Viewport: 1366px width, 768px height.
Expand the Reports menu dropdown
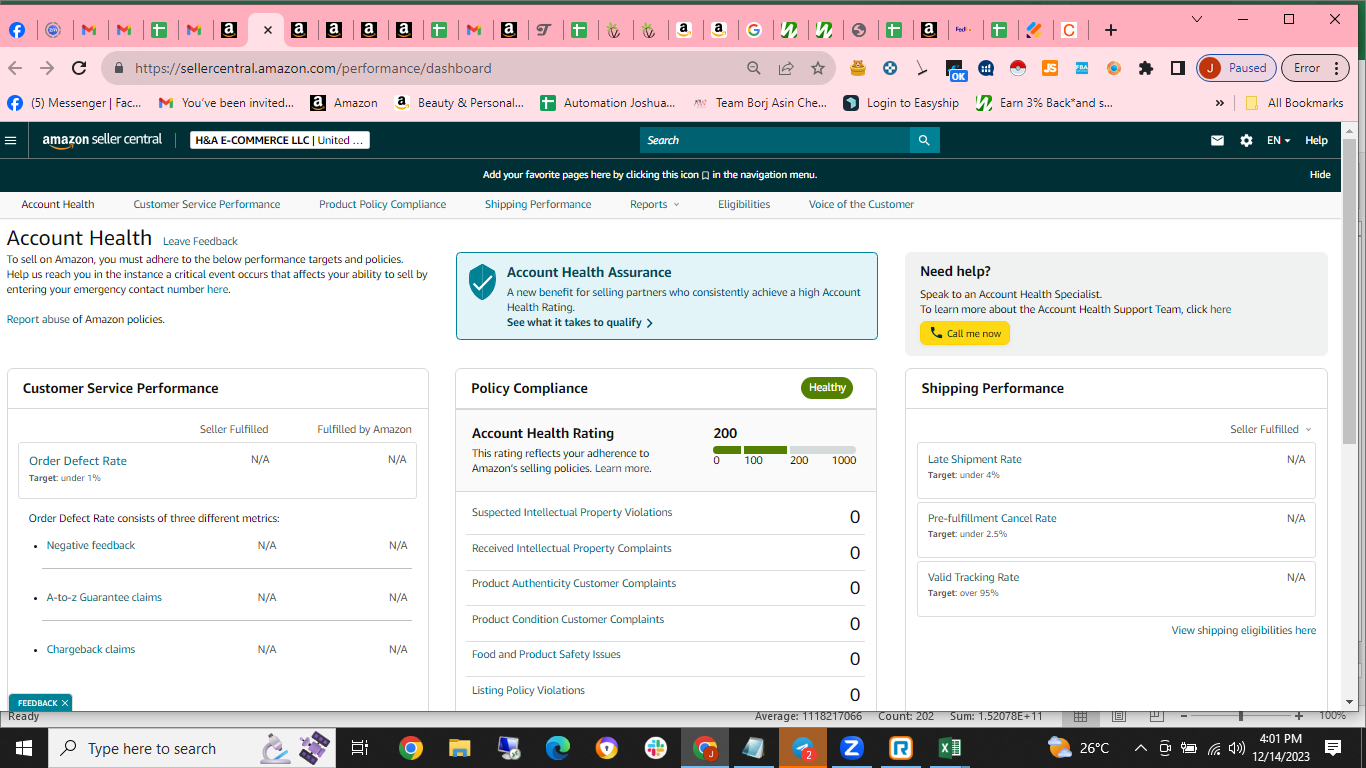tap(654, 204)
